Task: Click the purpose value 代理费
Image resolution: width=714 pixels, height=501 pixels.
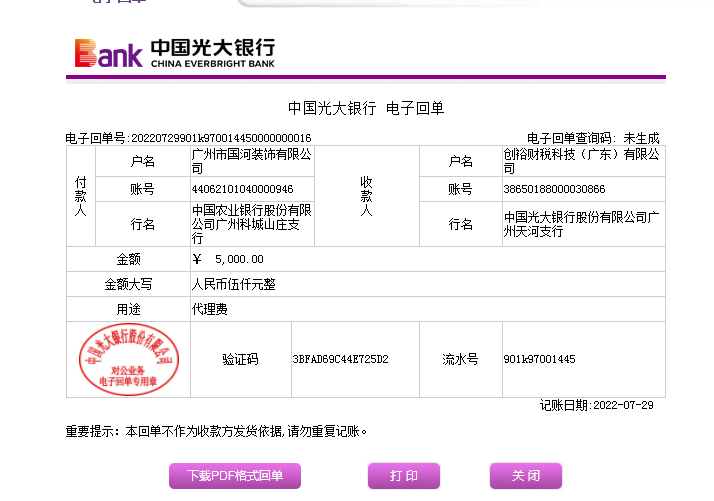Action: pyautogui.click(x=209, y=309)
